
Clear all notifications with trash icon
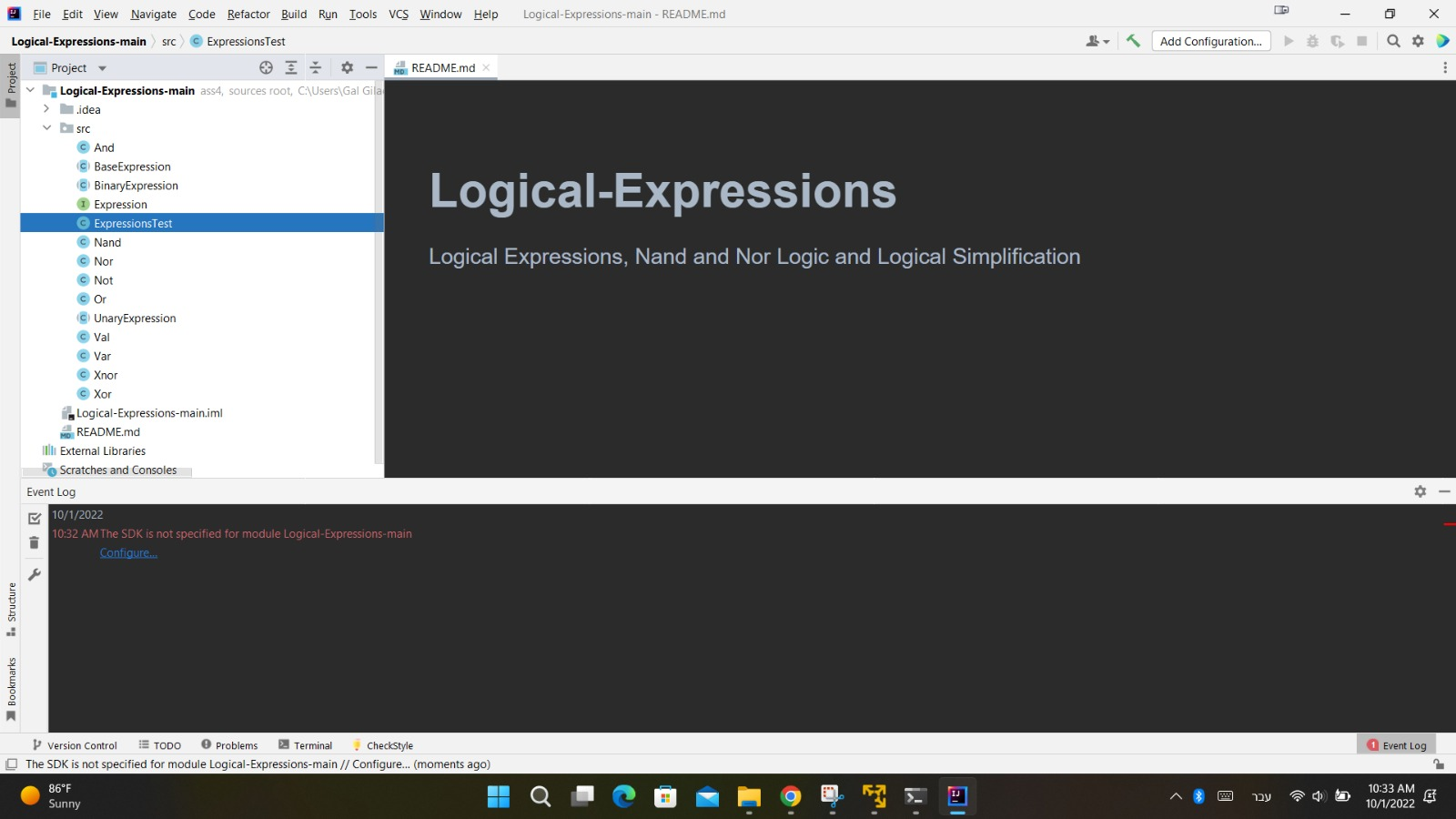[x=34, y=542]
